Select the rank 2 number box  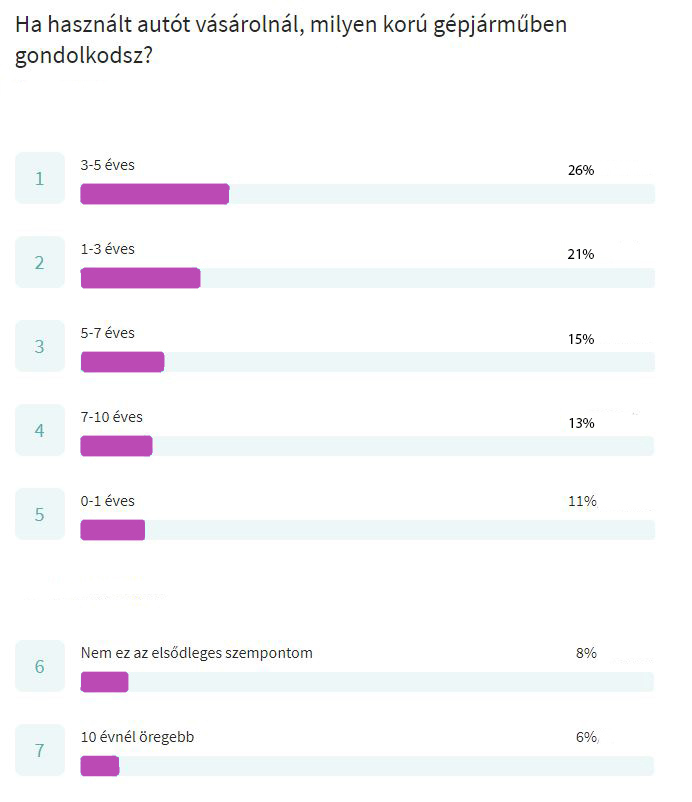pos(40,262)
